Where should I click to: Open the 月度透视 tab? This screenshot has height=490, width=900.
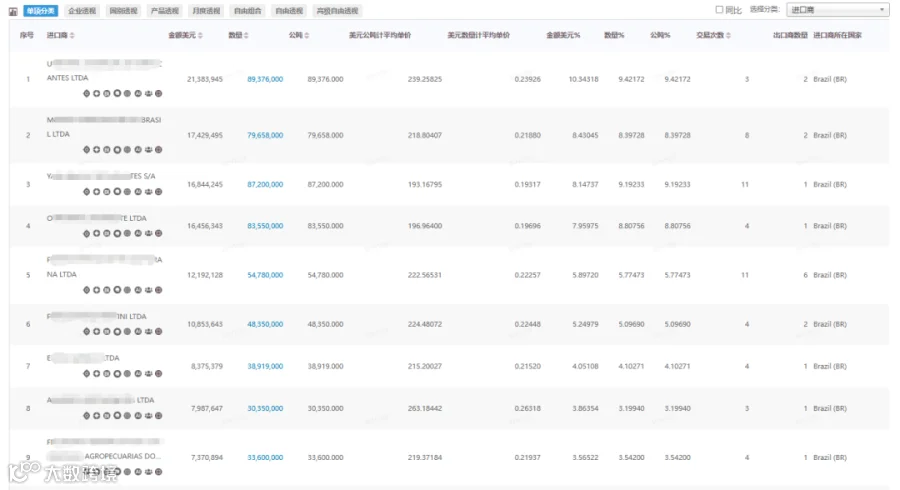click(206, 11)
